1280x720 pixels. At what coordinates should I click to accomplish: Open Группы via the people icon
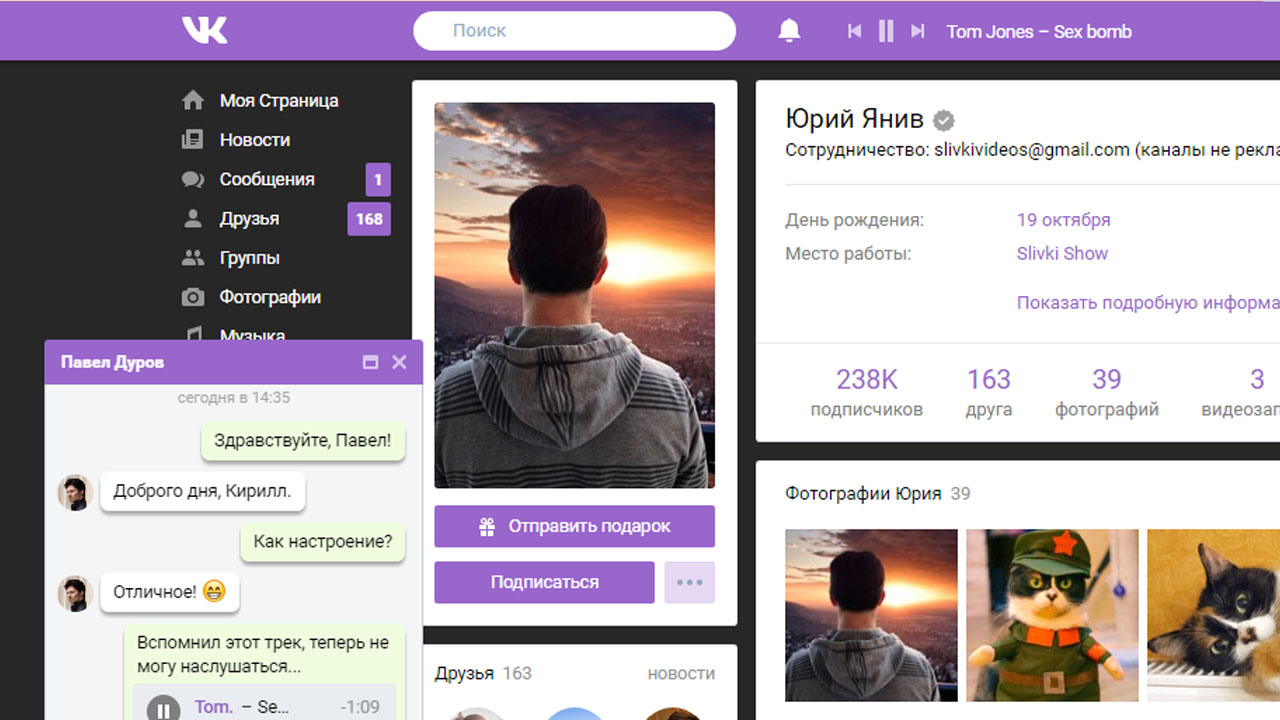click(191, 257)
